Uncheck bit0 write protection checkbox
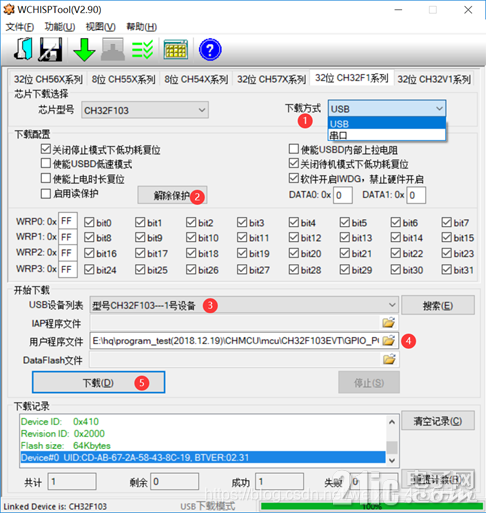This screenshot has height=513, width=486. 89,222
